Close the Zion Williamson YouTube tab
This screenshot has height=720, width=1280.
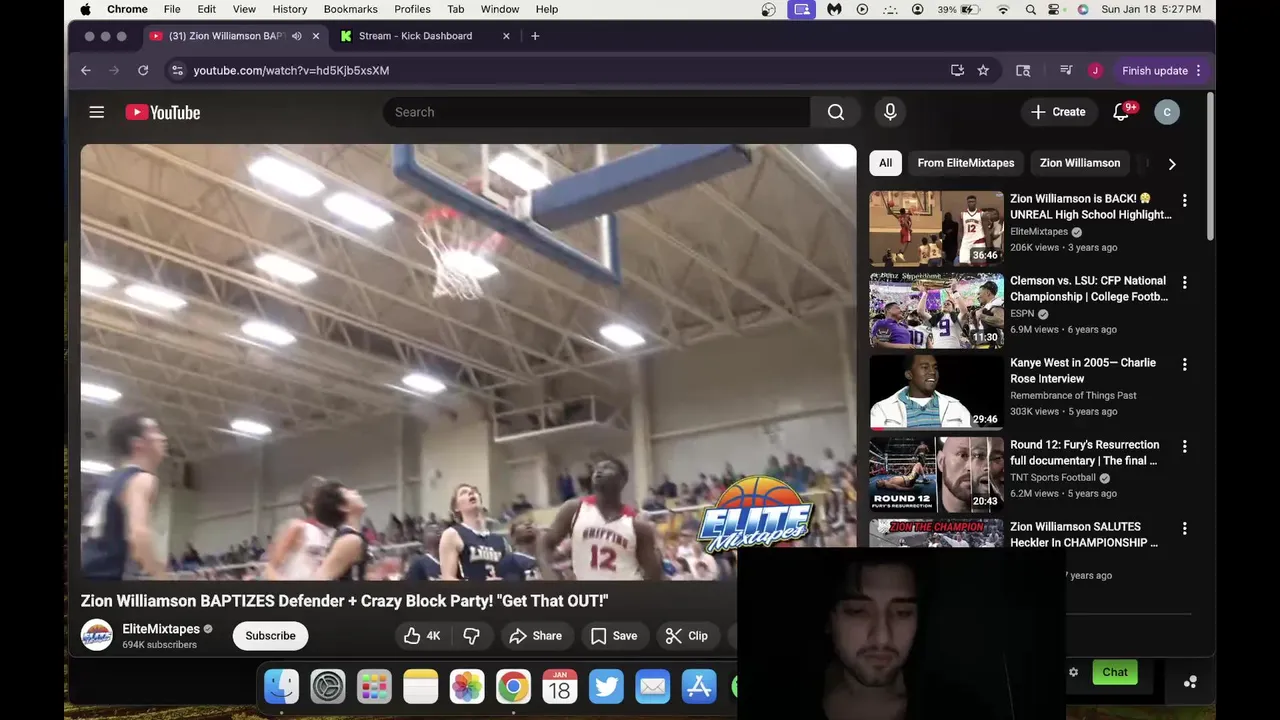[316, 36]
